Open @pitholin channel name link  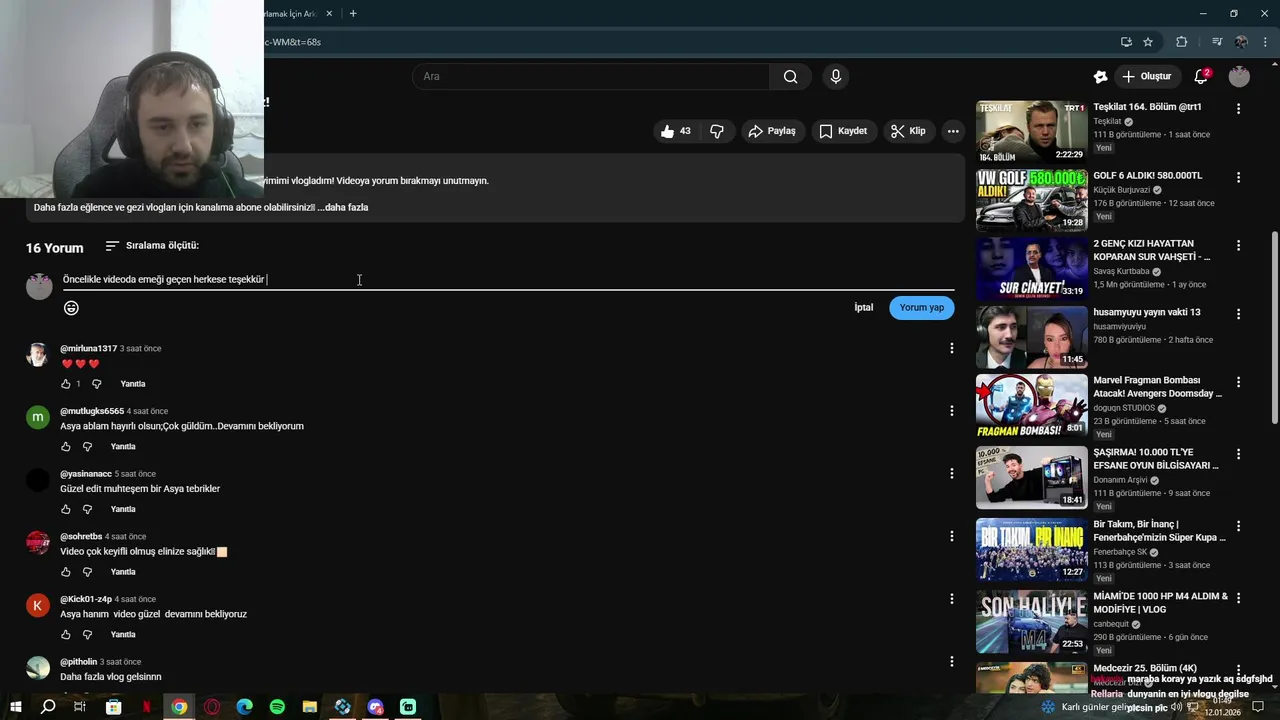click(78, 662)
